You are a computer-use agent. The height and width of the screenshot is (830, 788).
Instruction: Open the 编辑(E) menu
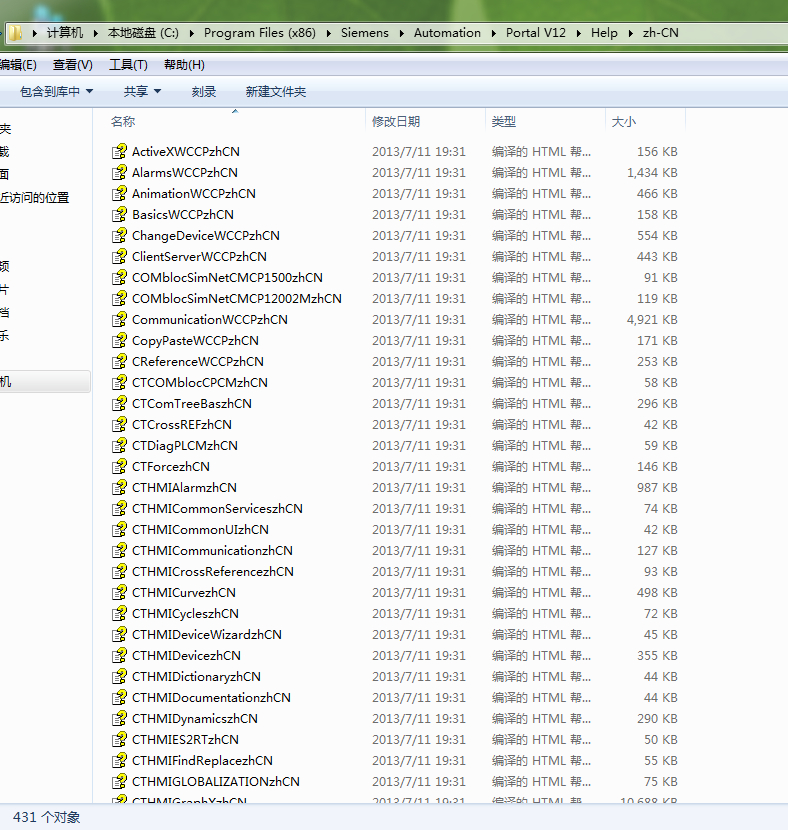(18, 65)
